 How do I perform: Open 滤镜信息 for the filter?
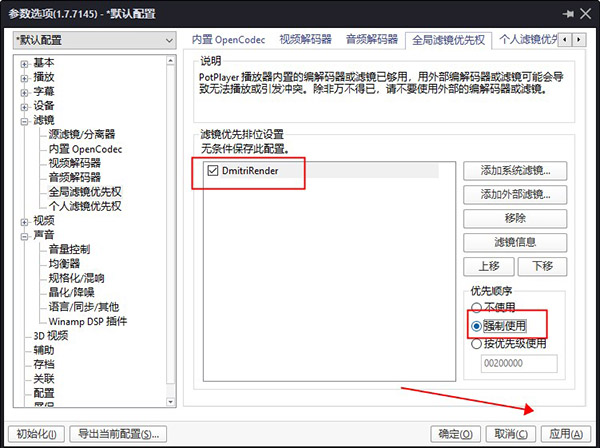click(515, 242)
